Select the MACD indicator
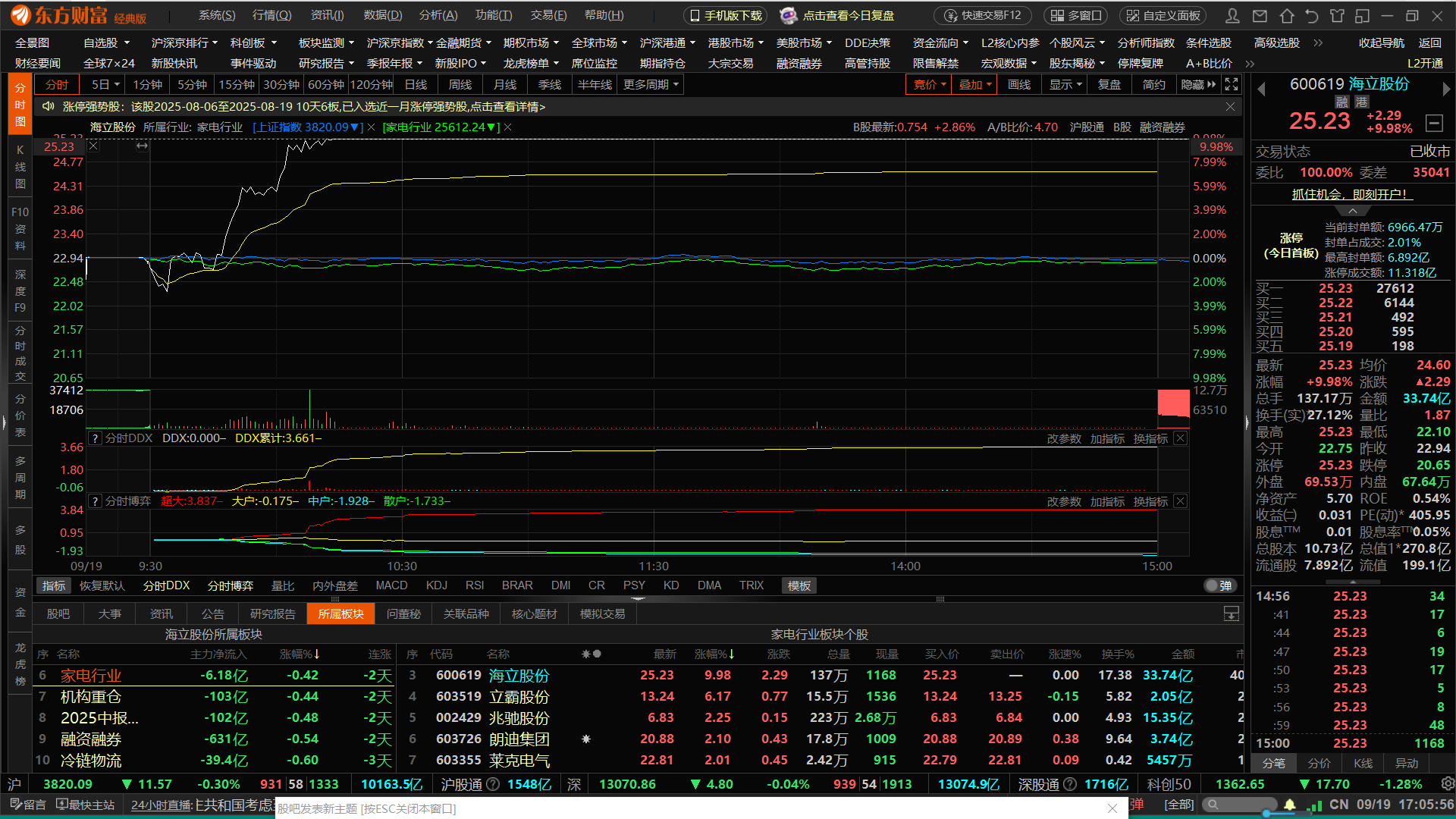 (x=391, y=585)
